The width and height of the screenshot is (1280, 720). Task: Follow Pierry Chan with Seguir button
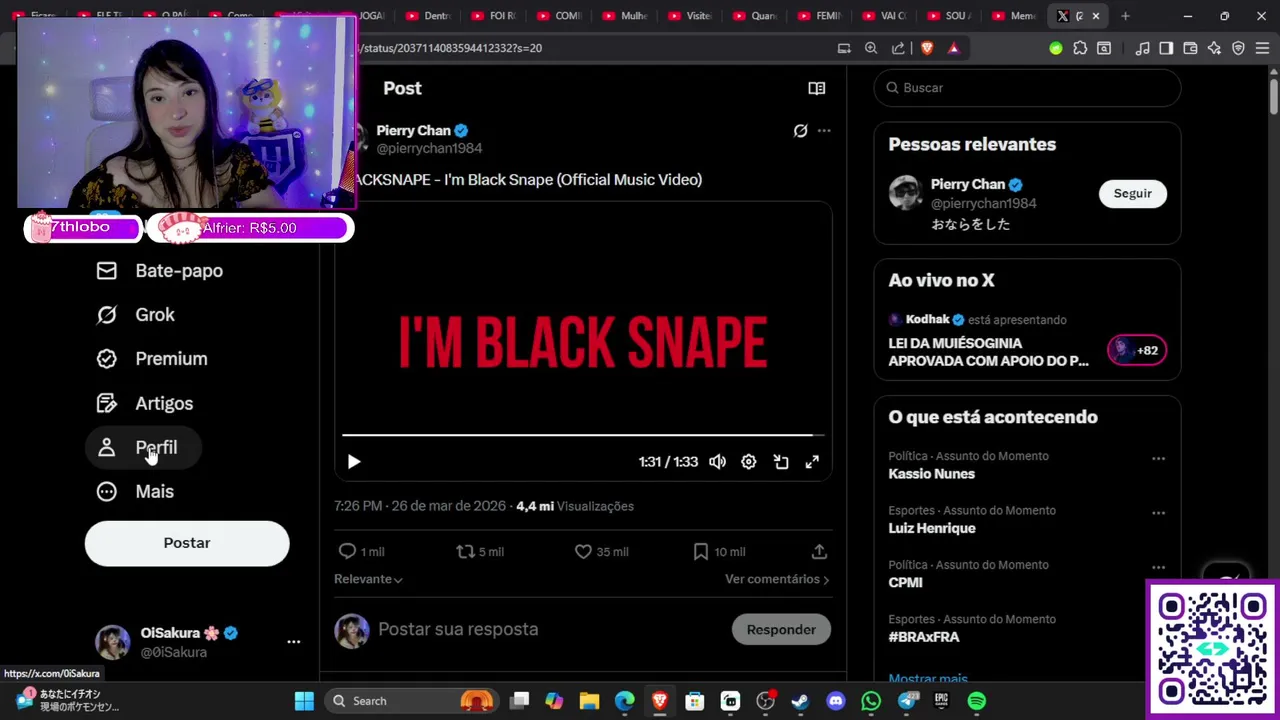1132,194
